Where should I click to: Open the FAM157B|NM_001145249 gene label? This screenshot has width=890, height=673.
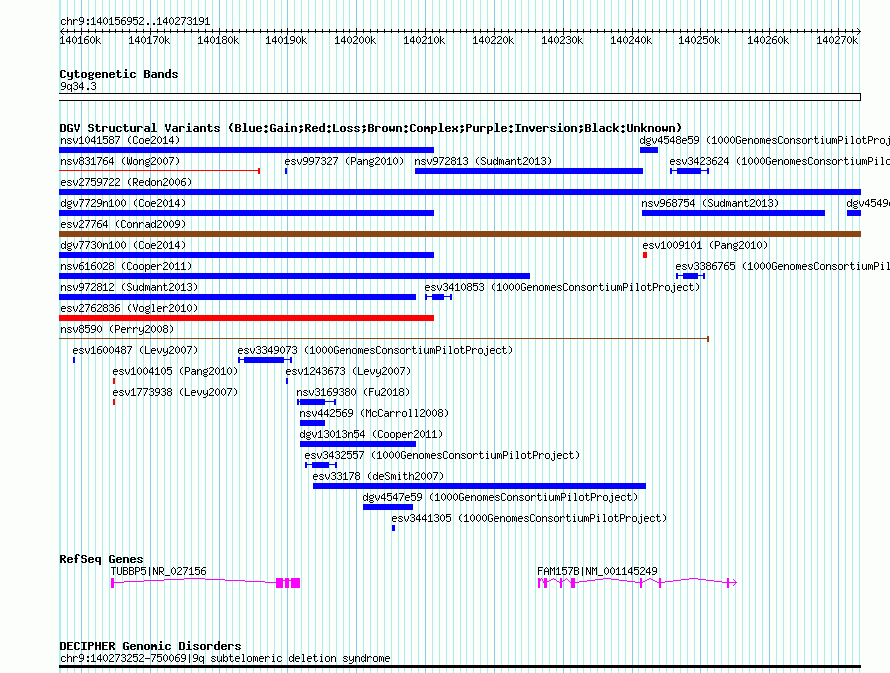click(x=597, y=571)
